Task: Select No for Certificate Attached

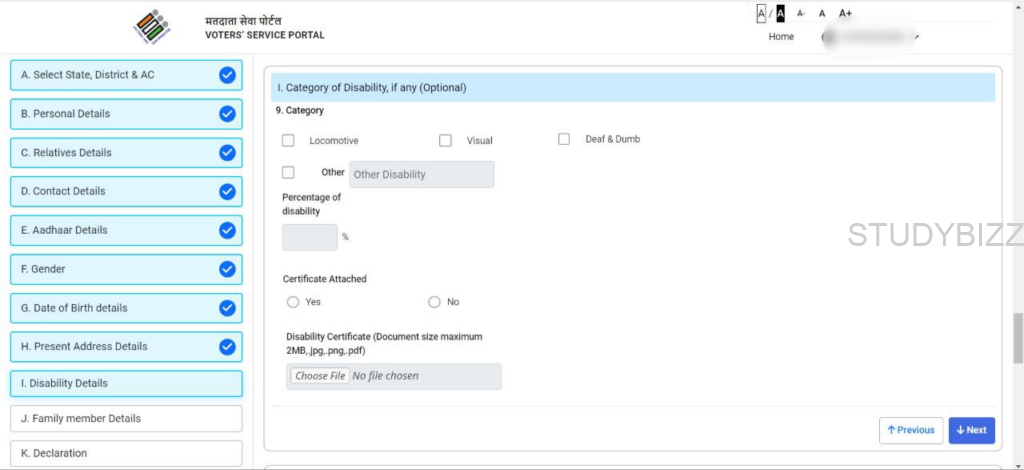Action: pos(434,302)
